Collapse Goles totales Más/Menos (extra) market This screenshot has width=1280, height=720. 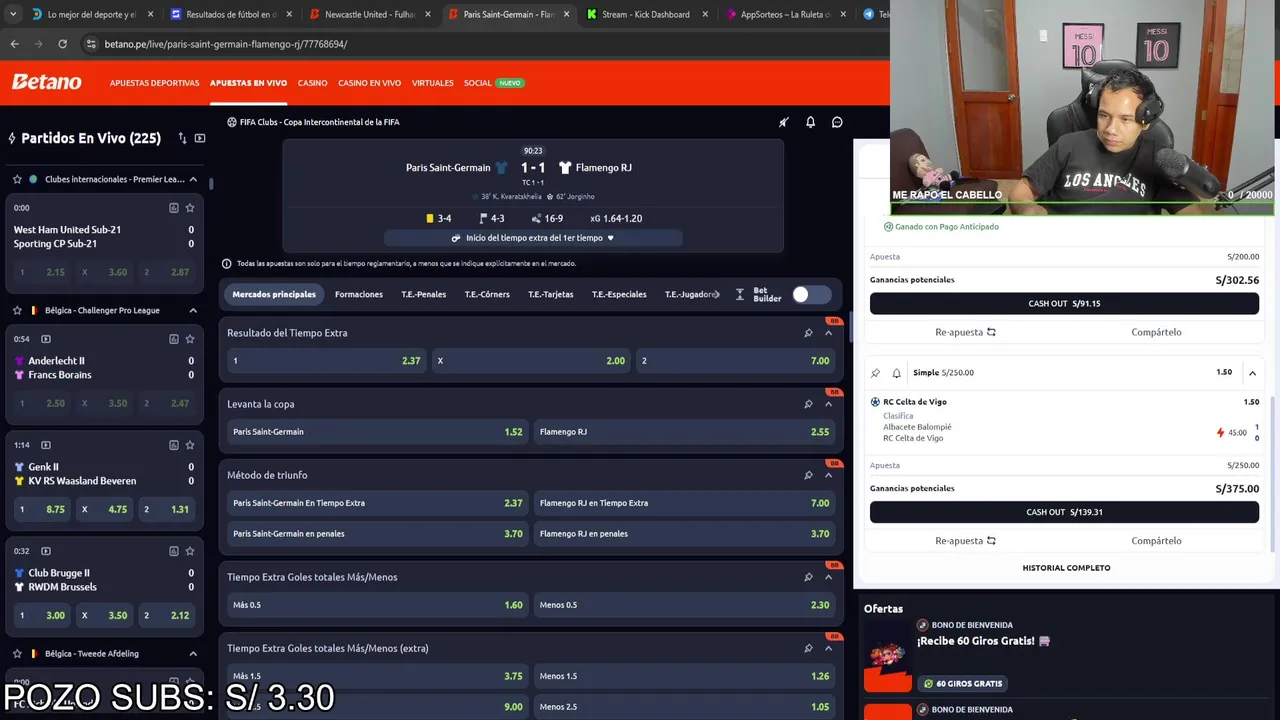(828, 648)
